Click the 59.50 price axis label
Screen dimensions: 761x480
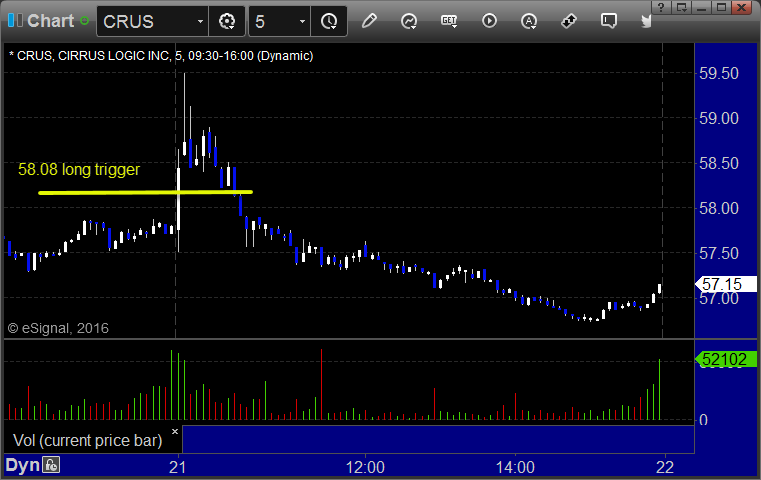719,73
